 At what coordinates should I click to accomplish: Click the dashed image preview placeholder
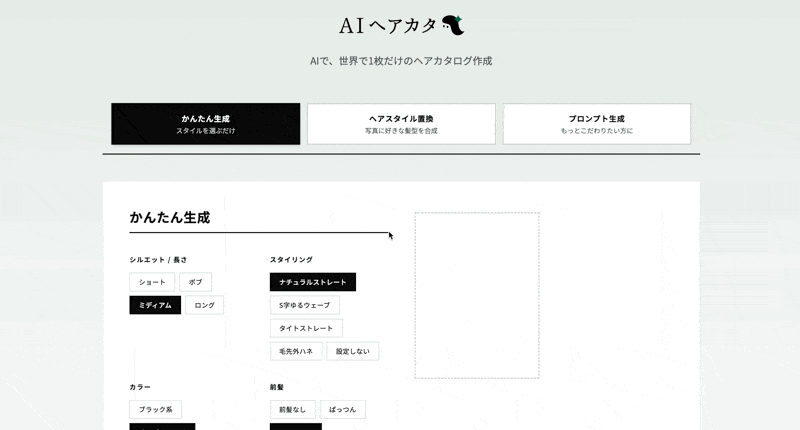477,295
